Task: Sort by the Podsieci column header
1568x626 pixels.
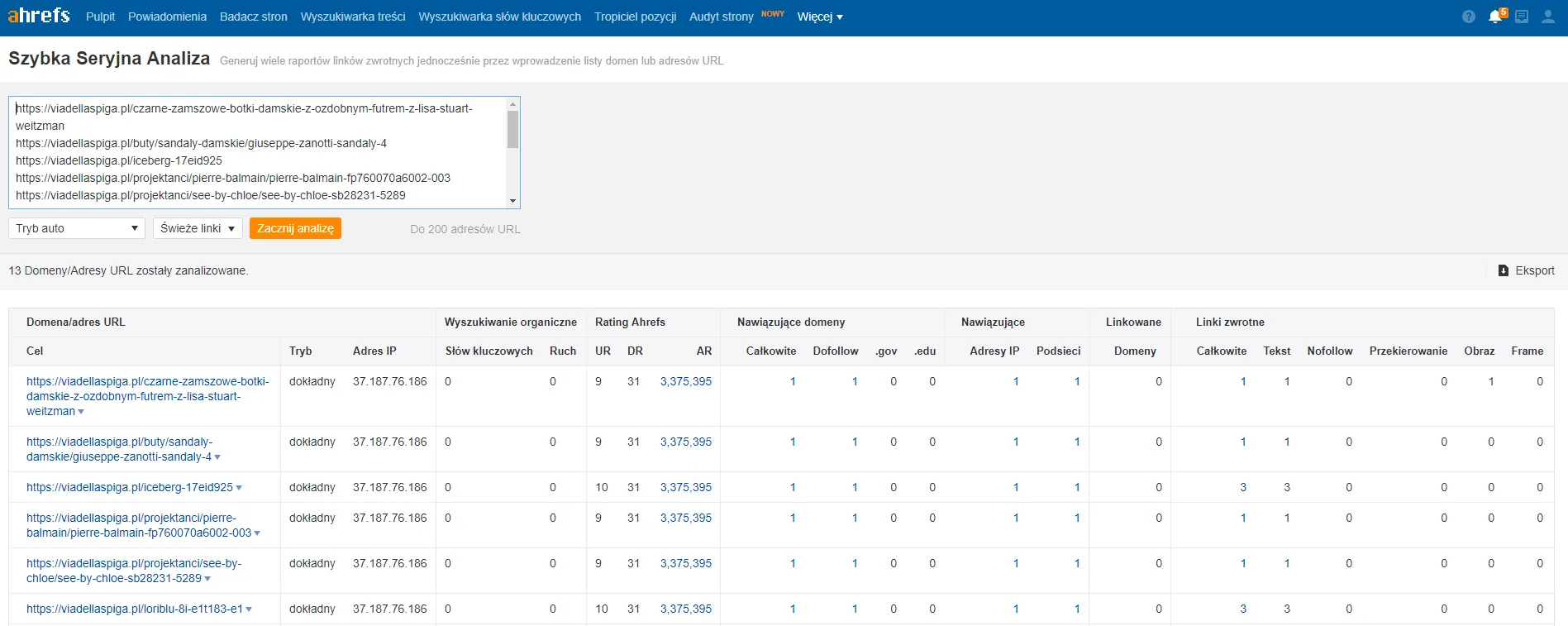Action: [1059, 351]
